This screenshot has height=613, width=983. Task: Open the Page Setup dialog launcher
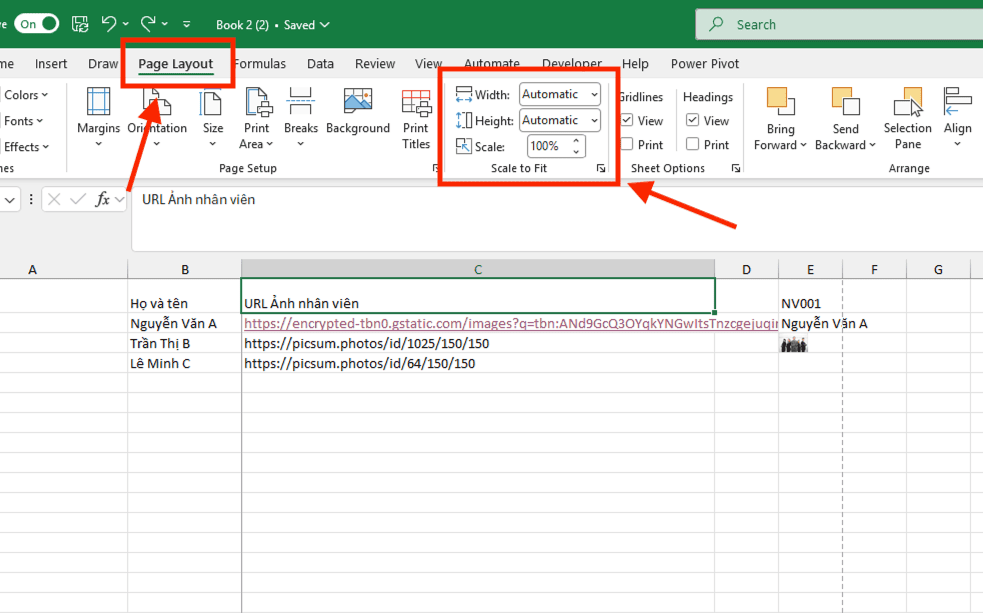pyautogui.click(x=435, y=168)
